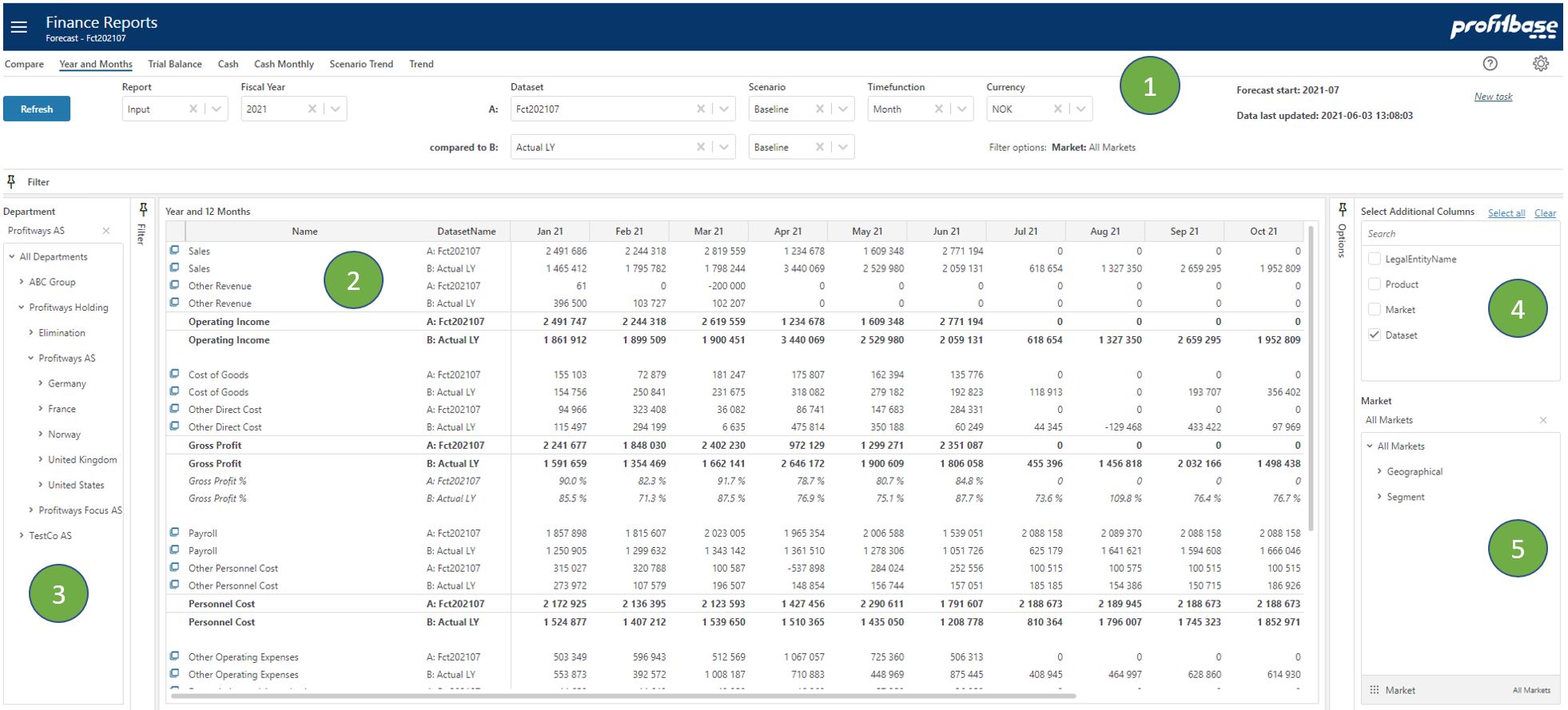
Task: Switch to the Cash Monthly tab
Action: click(x=284, y=64)
